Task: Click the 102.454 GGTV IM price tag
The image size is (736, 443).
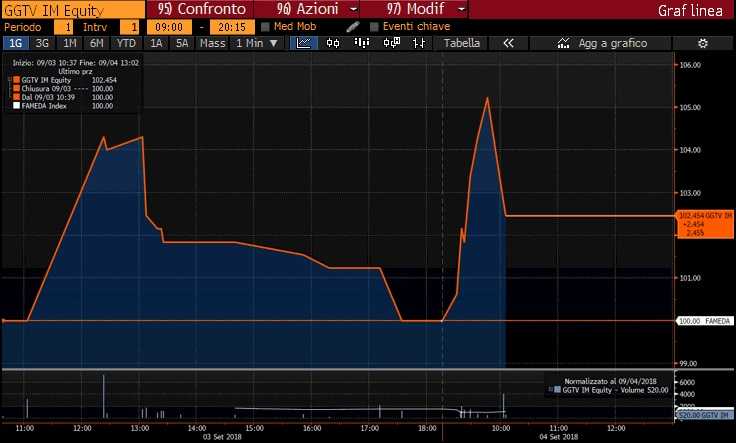Action: 705,224
